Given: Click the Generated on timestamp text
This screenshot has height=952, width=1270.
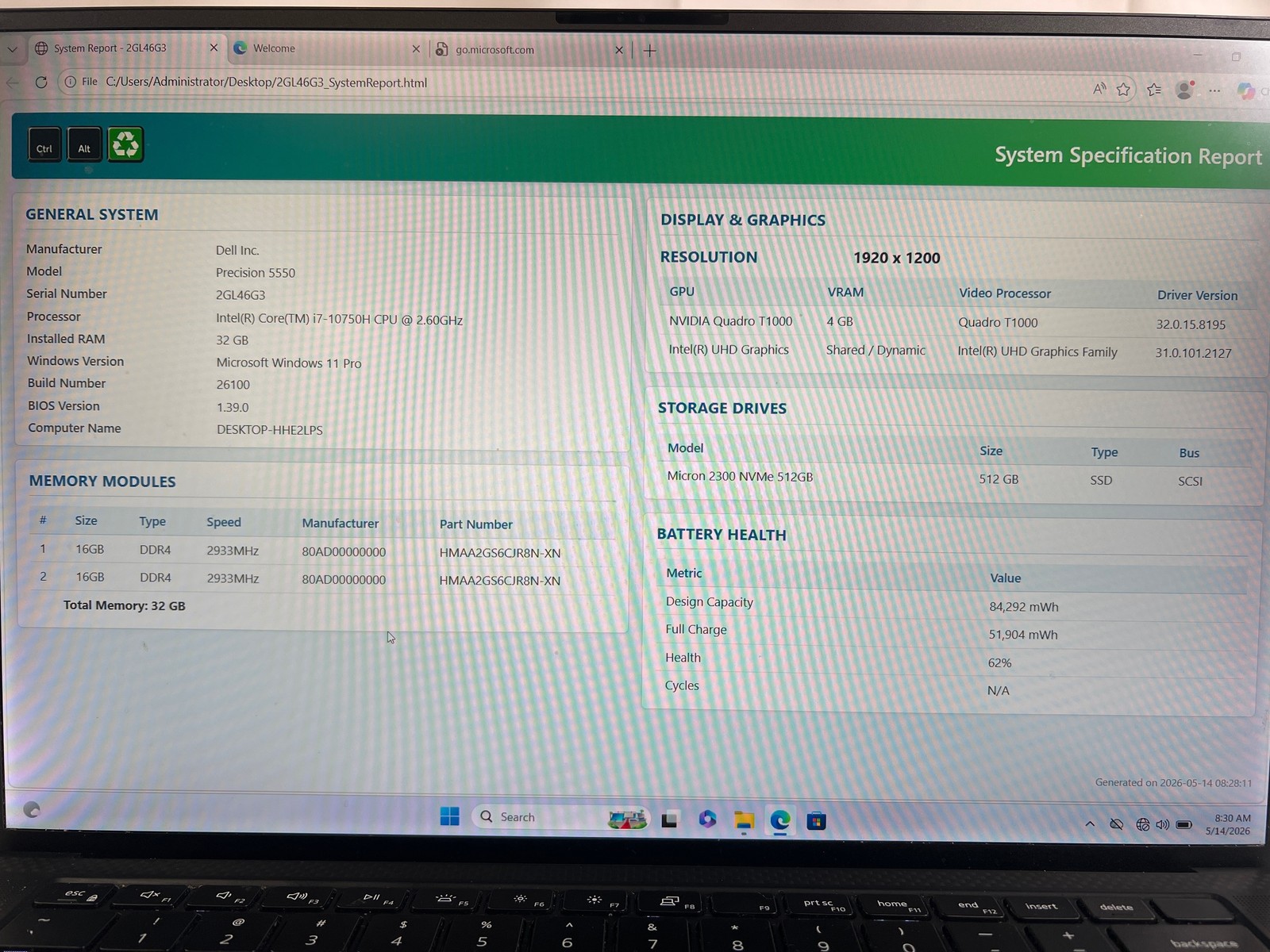Looking at the screenshot, I should click(x=1173, y=783).
